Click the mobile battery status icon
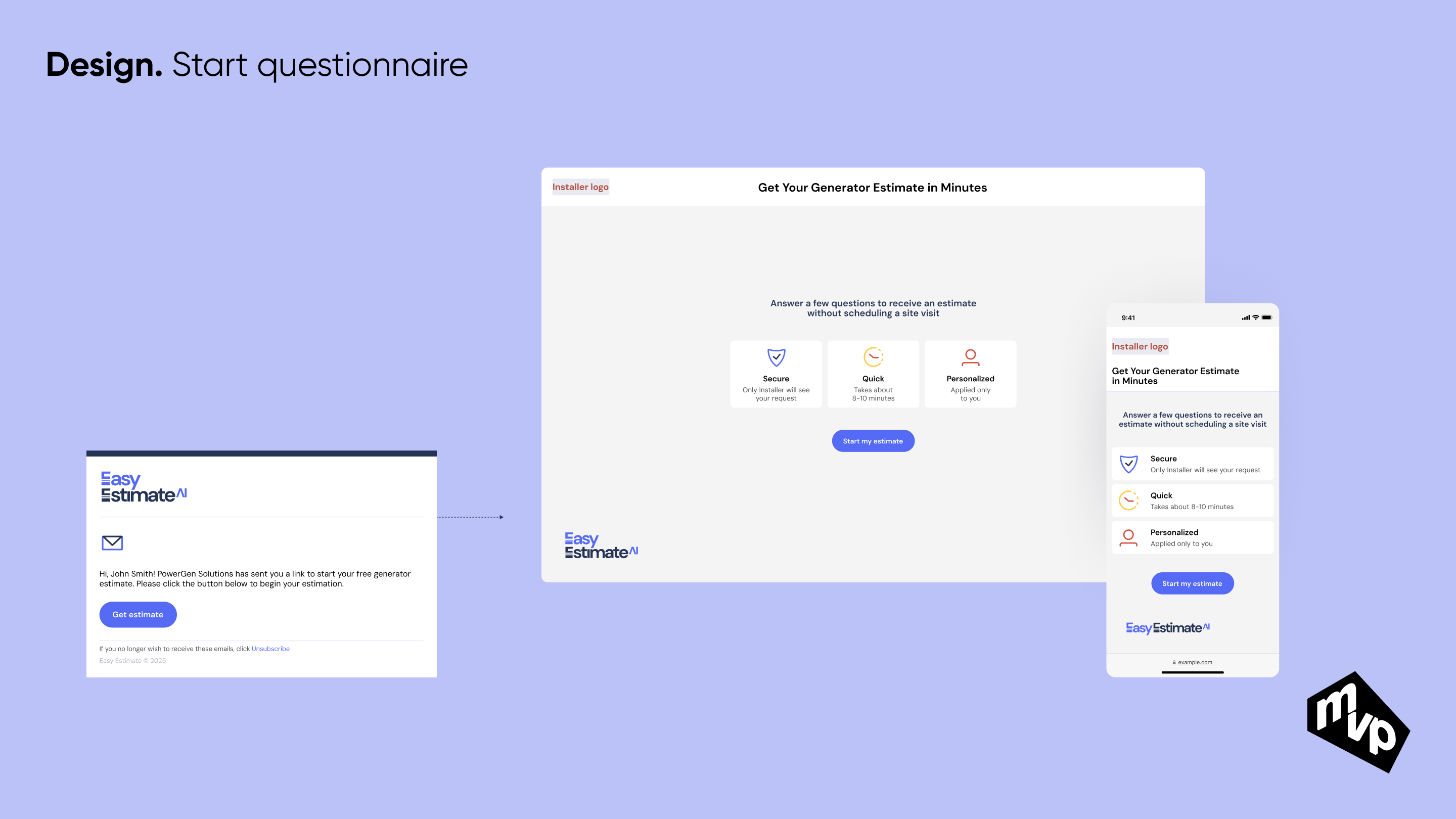Viewport: 1456px width, 819px height. [1266, 317]
